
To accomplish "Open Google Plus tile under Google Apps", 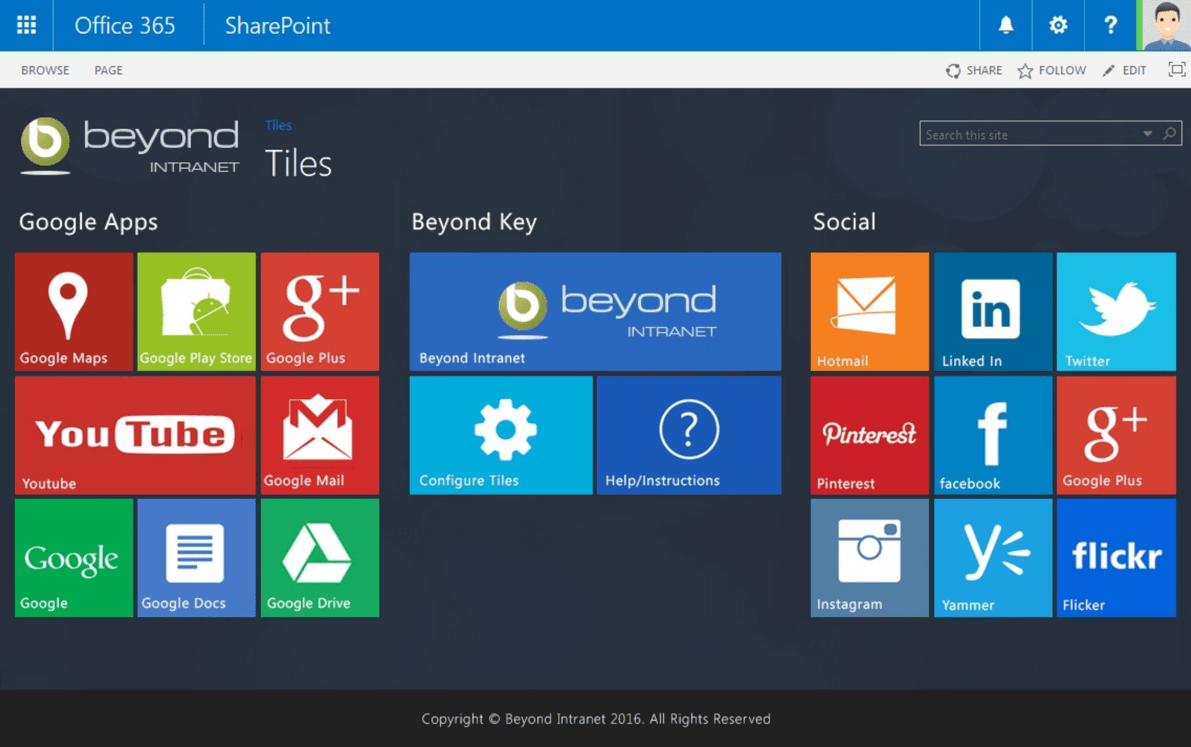I will 320,312.
